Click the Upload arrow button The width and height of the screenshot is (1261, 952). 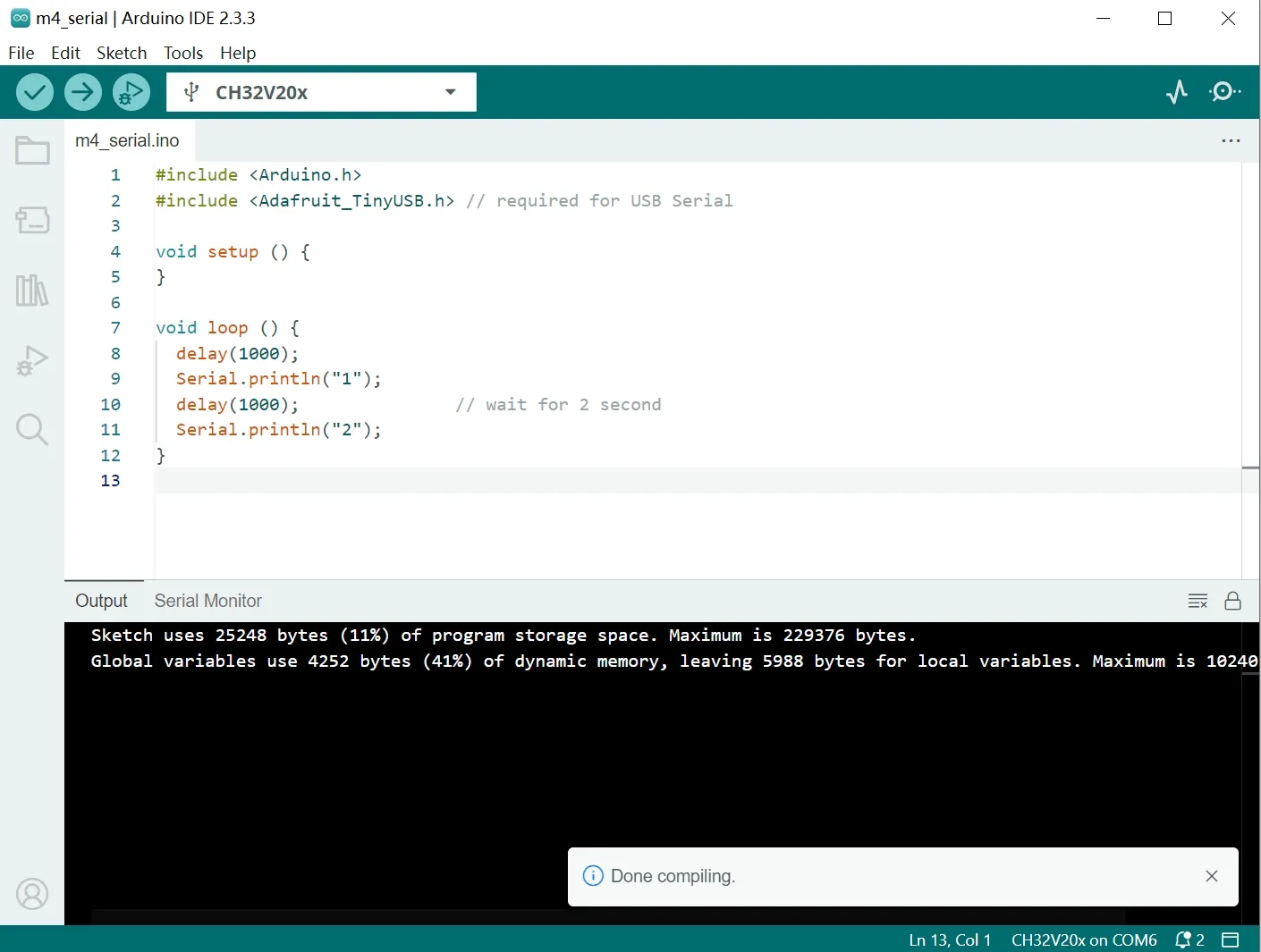[x=83, y=92]
